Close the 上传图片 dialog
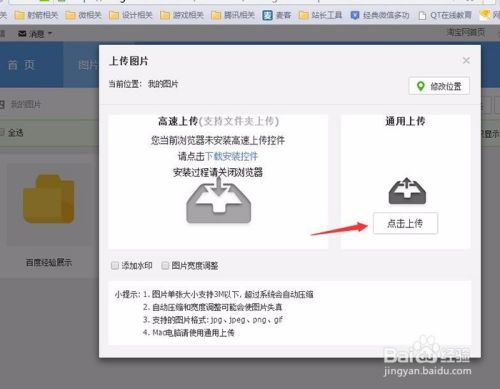500x389 pixels. coord(466,60)
